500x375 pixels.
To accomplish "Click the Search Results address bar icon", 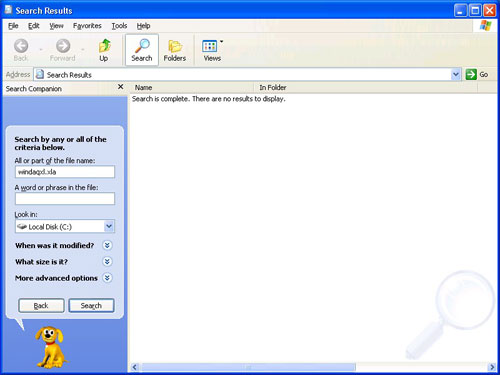I will [x=40, y=74].
